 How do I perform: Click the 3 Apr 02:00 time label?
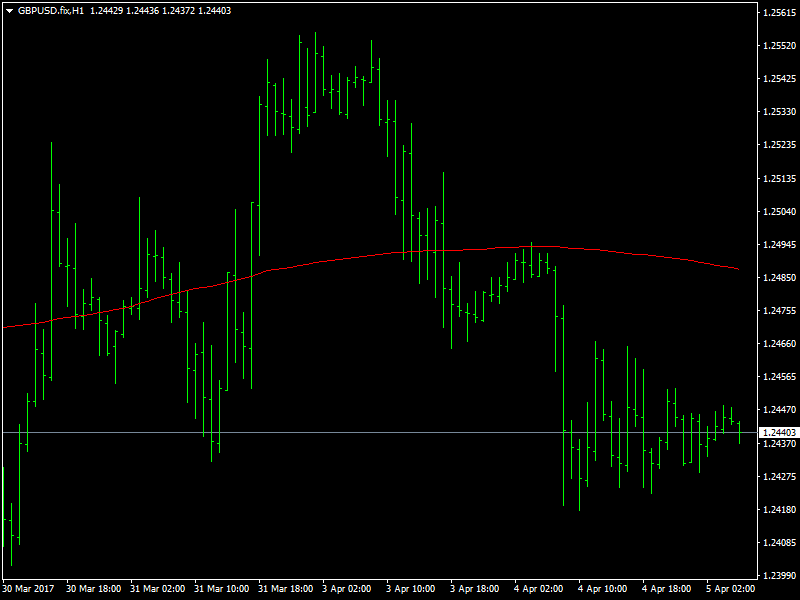click(347, 589)
